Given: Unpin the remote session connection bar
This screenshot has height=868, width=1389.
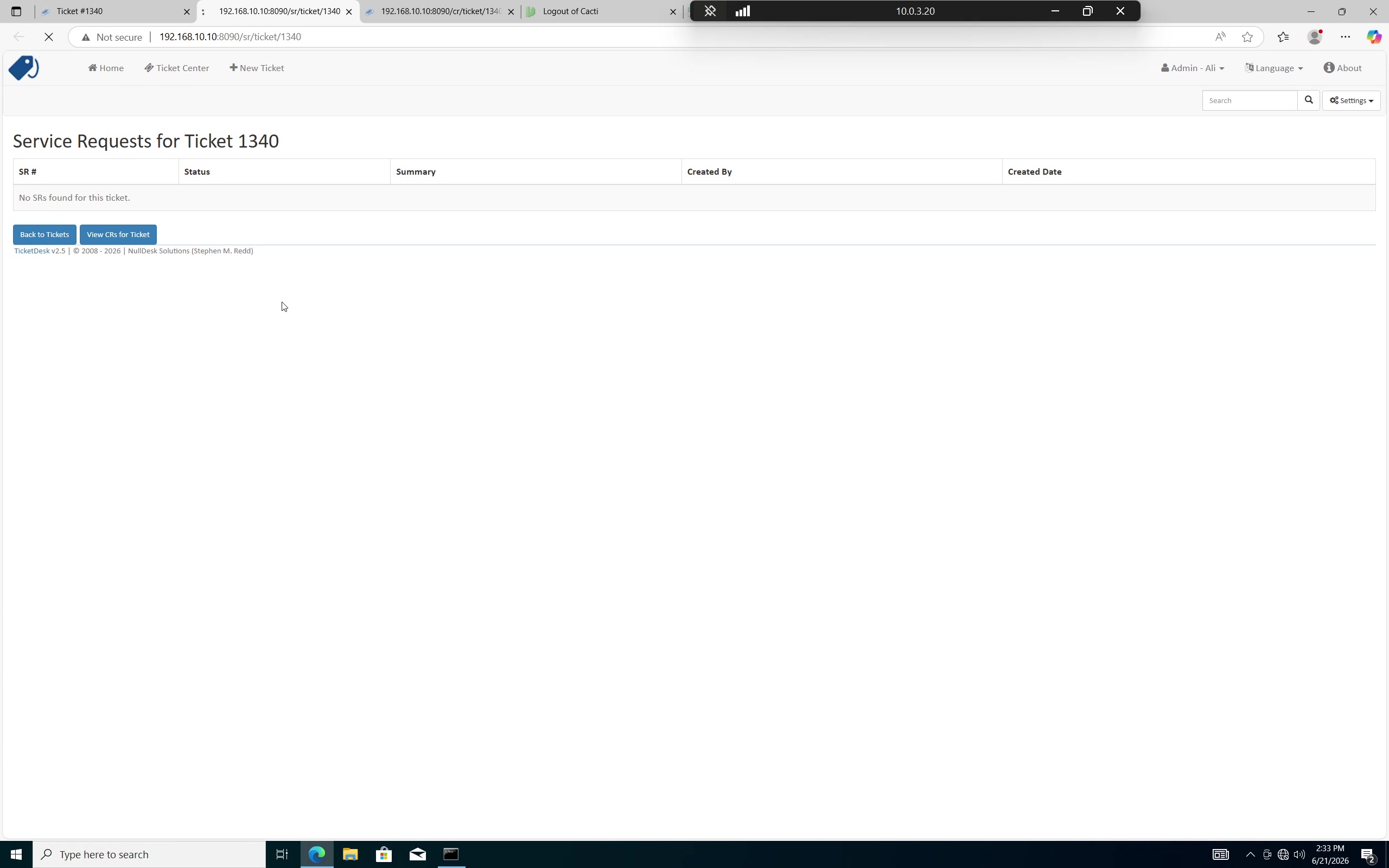Looking at the screenshot, I should [710, 11].
